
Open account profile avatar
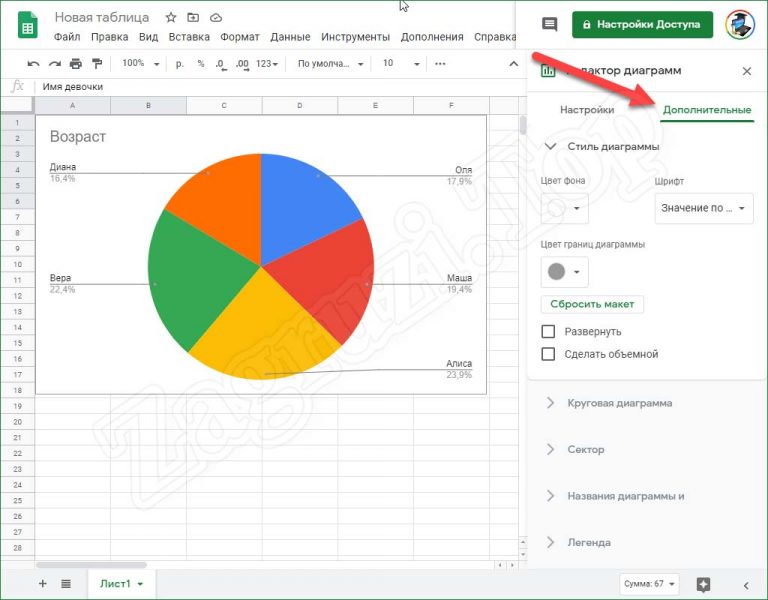tap(740, 24)
